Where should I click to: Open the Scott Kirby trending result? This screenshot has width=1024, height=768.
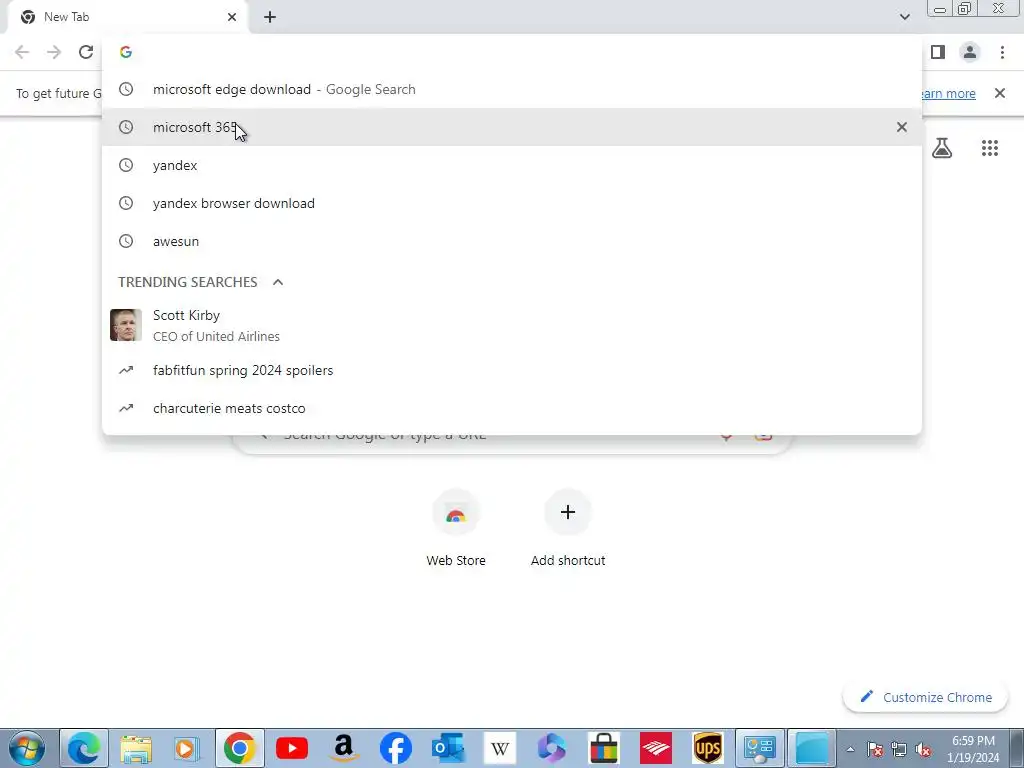pos(512,325)
